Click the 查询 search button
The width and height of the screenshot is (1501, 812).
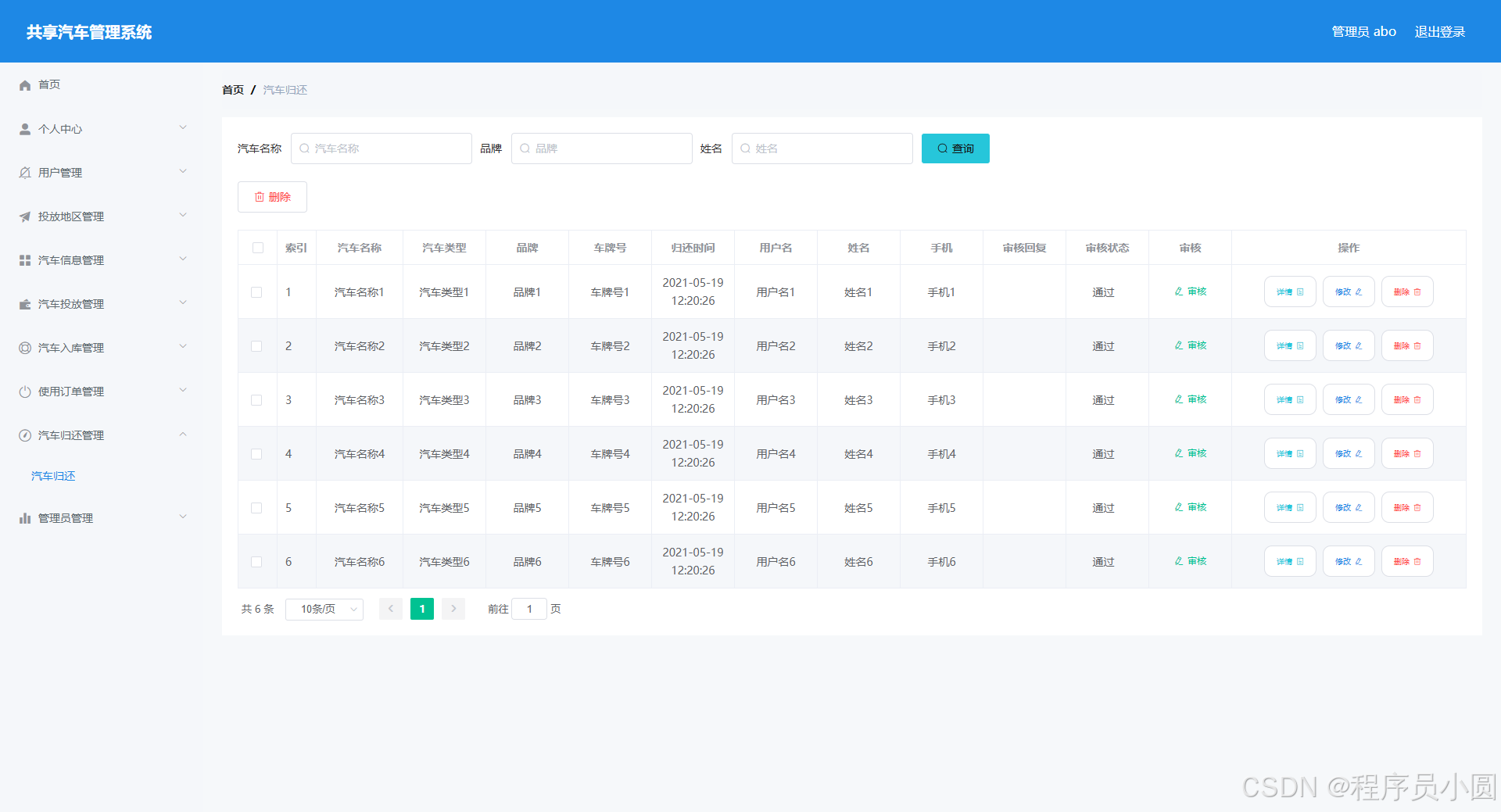click(955, 148)
